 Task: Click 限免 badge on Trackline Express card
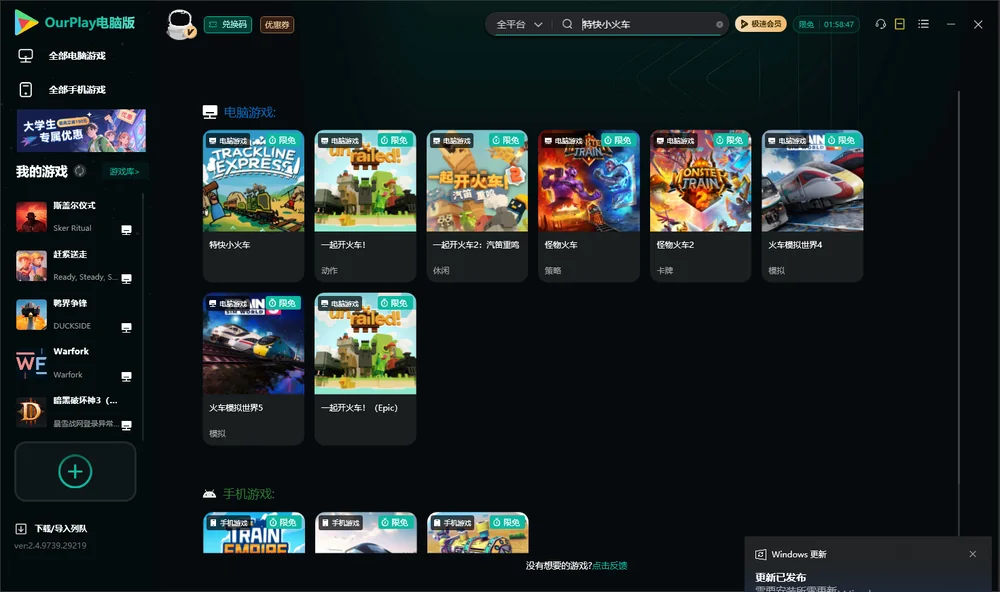point(283,140)
